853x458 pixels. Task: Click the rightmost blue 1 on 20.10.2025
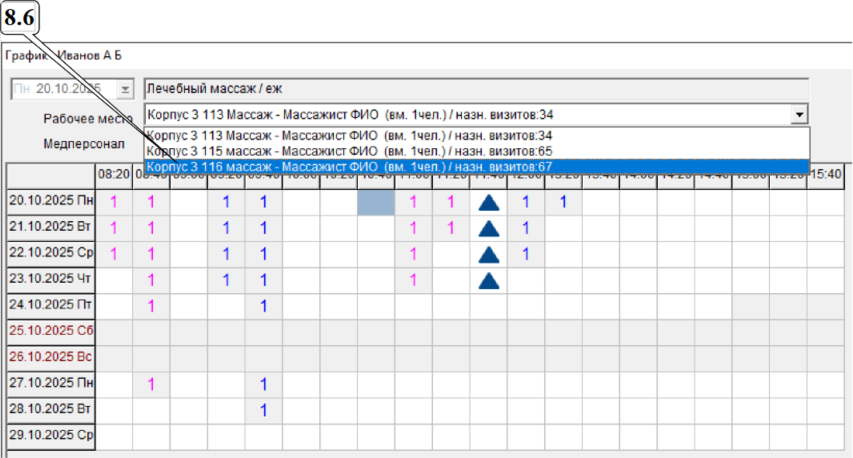point(563,202)
